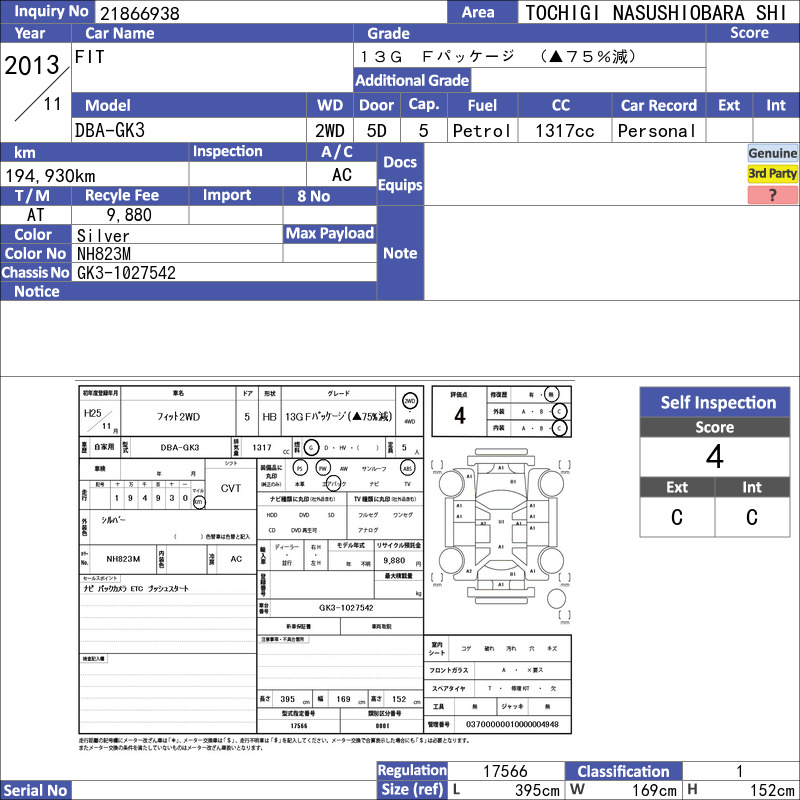Image resolution: width=800 pixels, height=800 pixels.
Task: Click the height value 152cm
Action: (772, 790)
